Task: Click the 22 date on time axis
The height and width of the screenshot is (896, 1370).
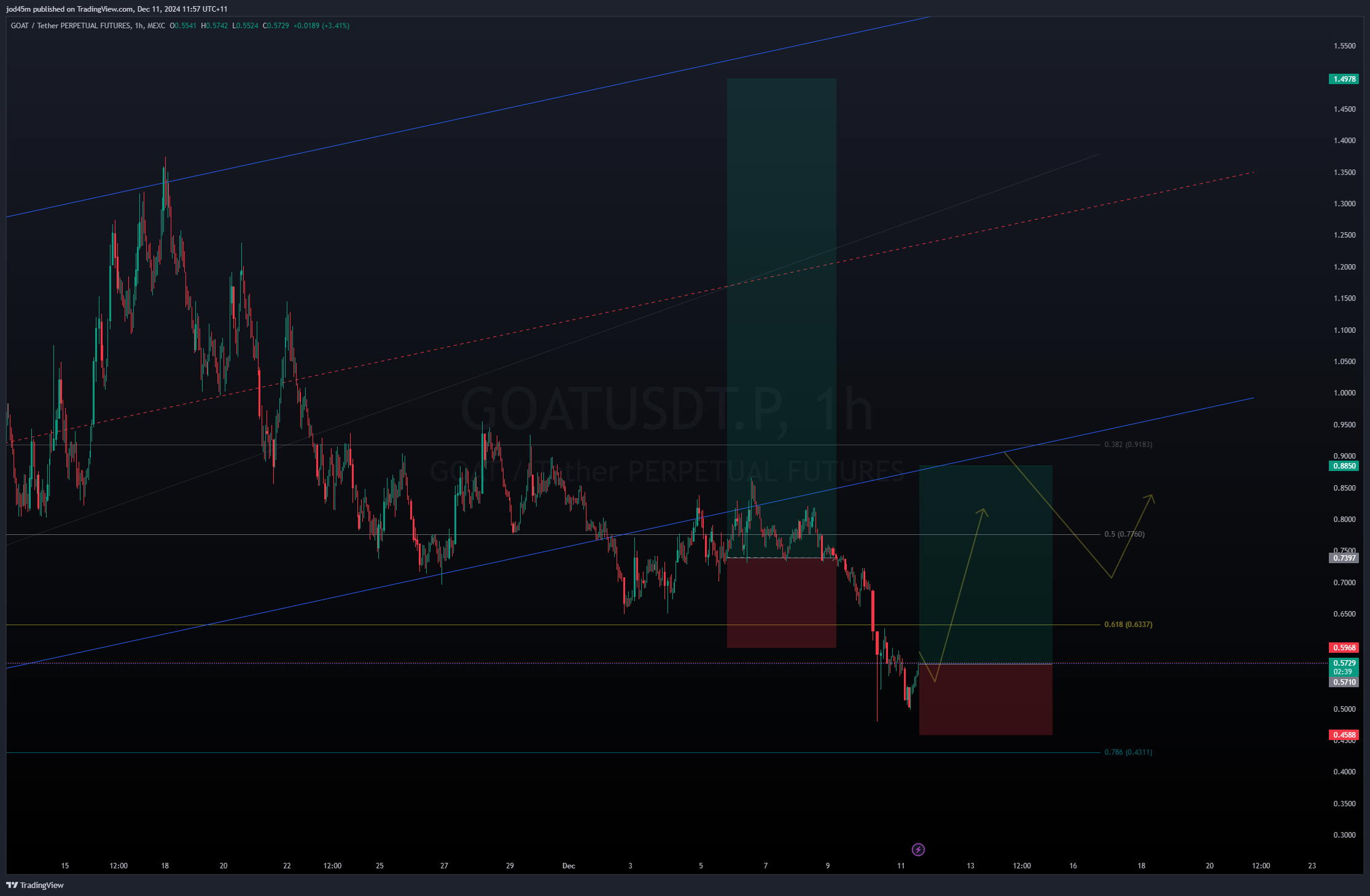Action: [287, 866]
